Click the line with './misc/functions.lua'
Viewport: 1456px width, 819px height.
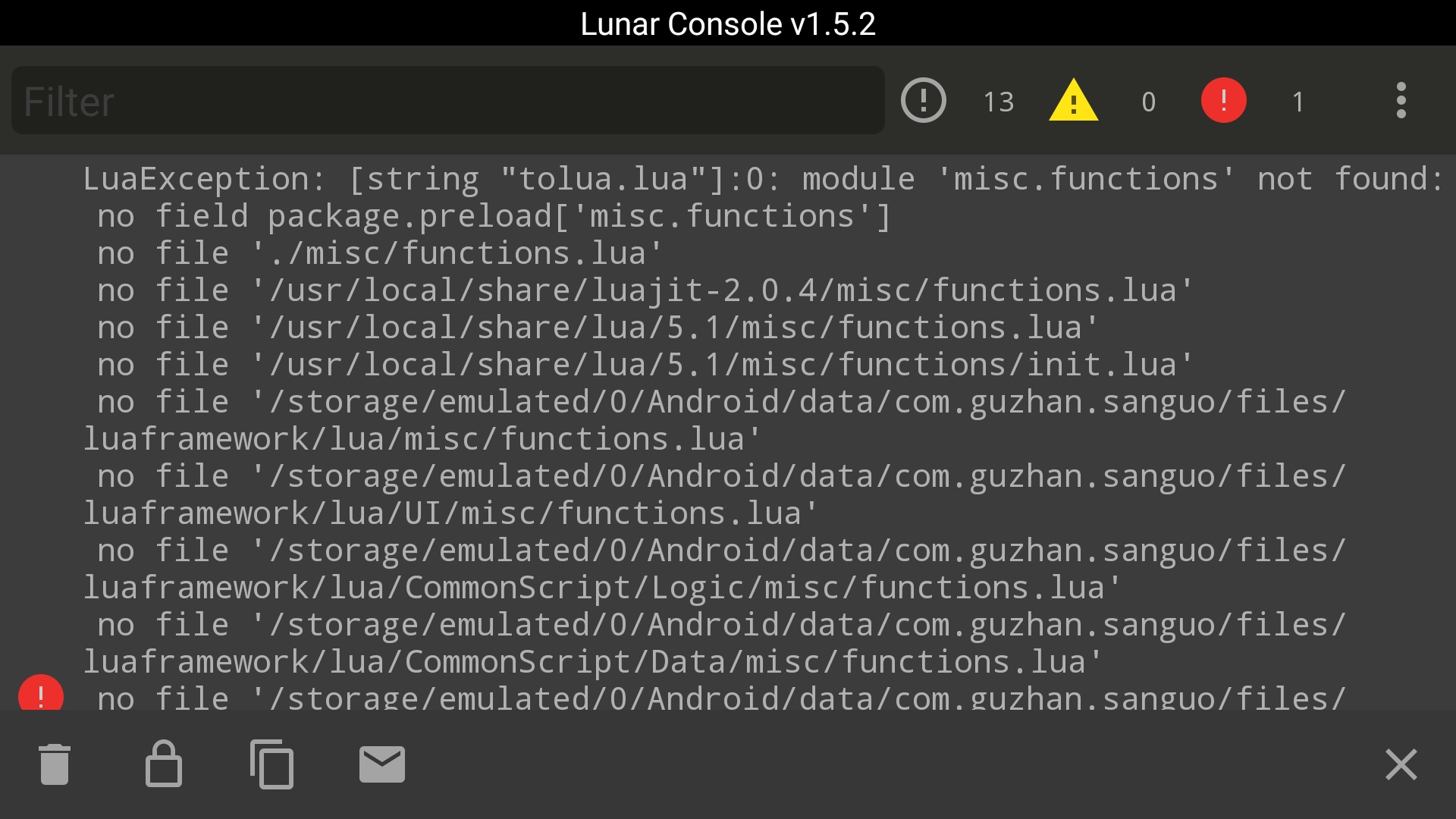[380, 253]
